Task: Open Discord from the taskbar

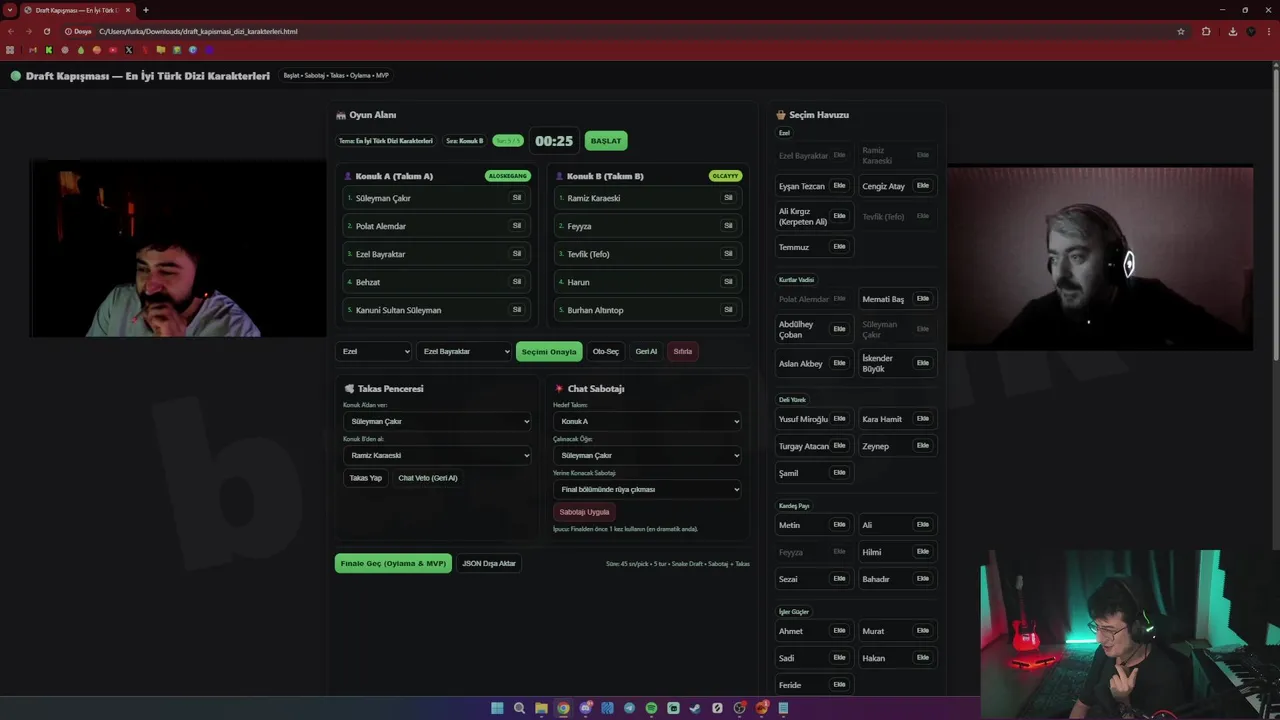Action: point(585,708)
